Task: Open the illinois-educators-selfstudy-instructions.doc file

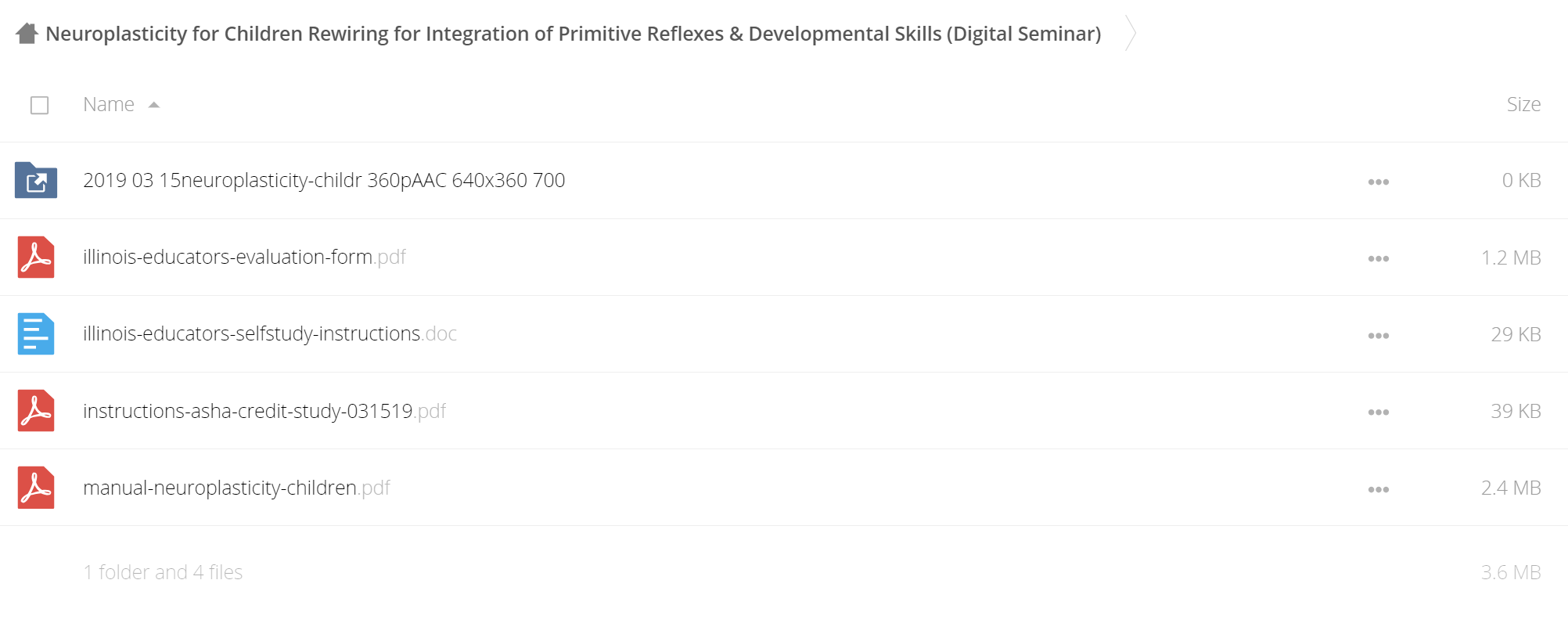Action: pyautogui.click(x=270, y=333)
